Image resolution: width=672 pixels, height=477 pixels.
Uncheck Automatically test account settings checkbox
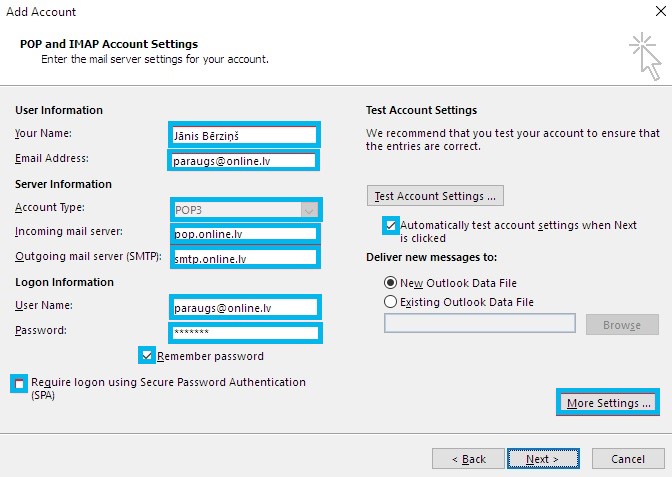pyautogui.click(x=390, y=225)
